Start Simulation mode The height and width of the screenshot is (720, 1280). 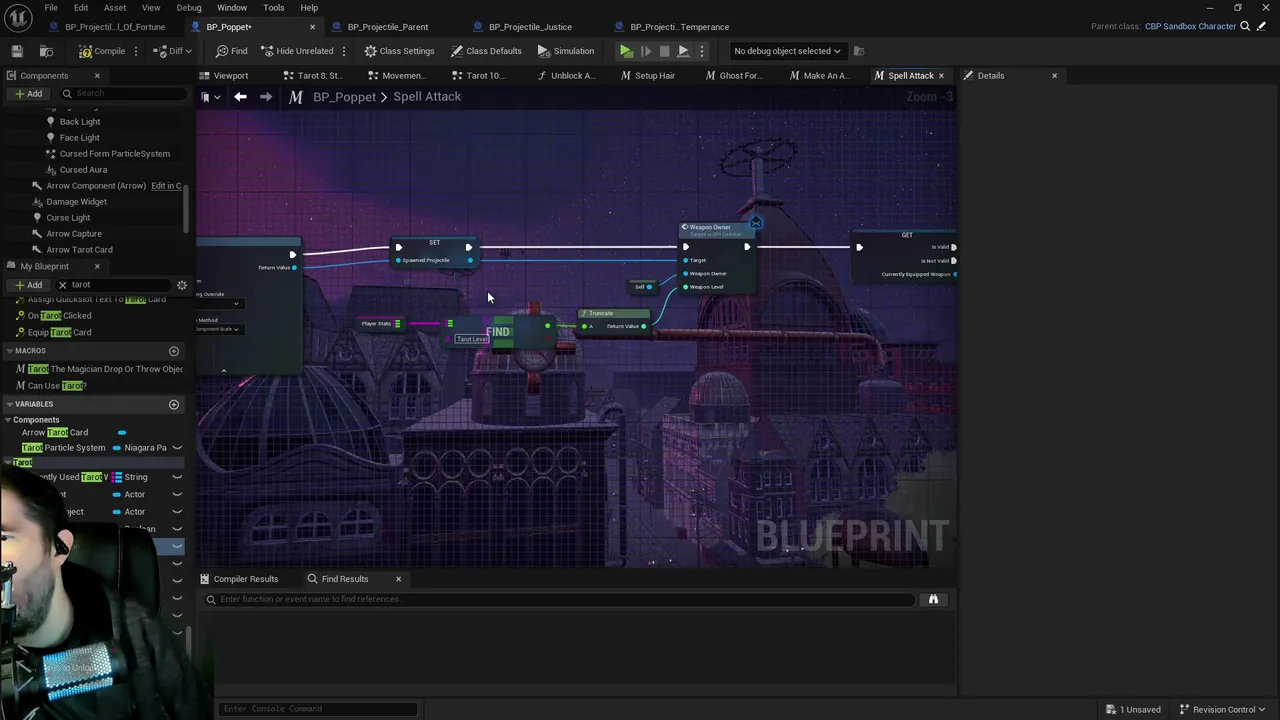click(566, 51)
